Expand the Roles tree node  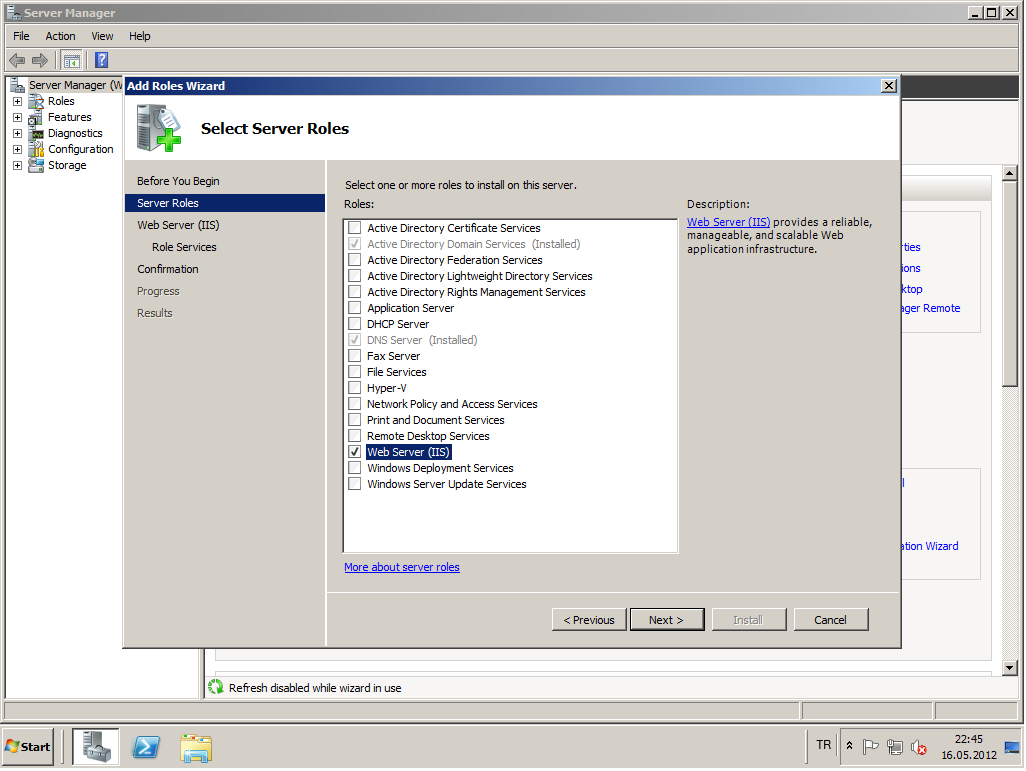point(17,102)
